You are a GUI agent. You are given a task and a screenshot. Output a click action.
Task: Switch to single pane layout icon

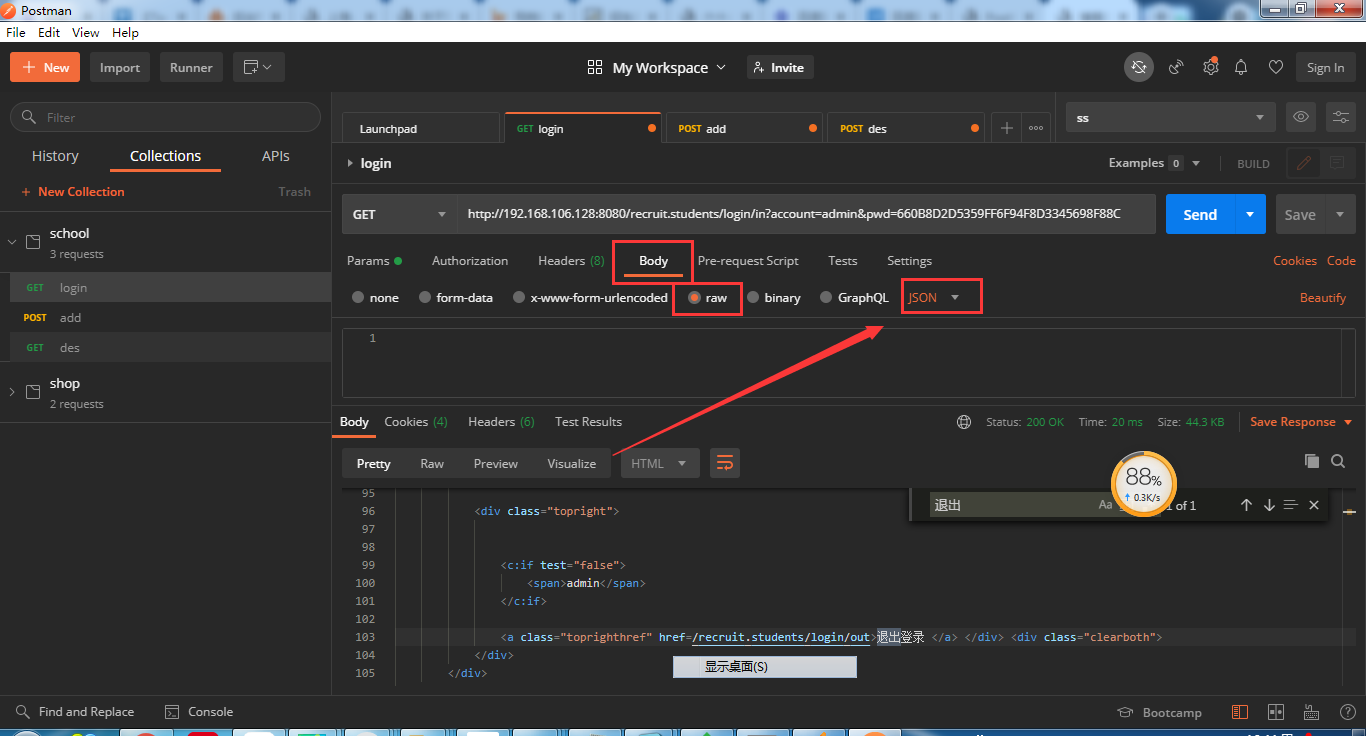1240,712
